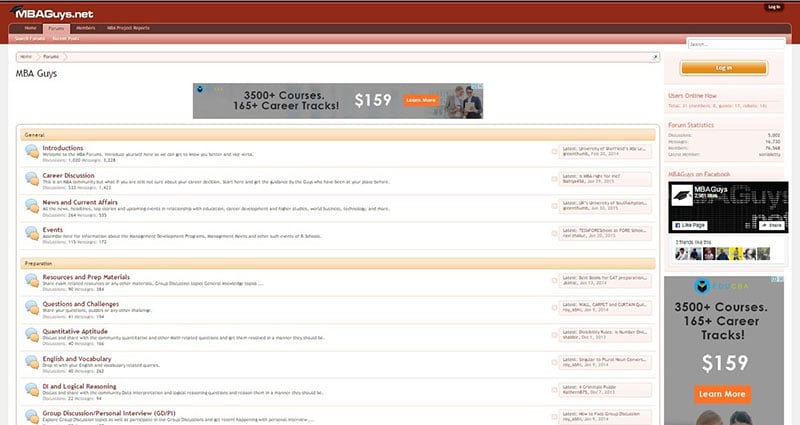Click the Questions and Challenges bubble icon
This screenshot has width=800, height=425.
[32, 308]
